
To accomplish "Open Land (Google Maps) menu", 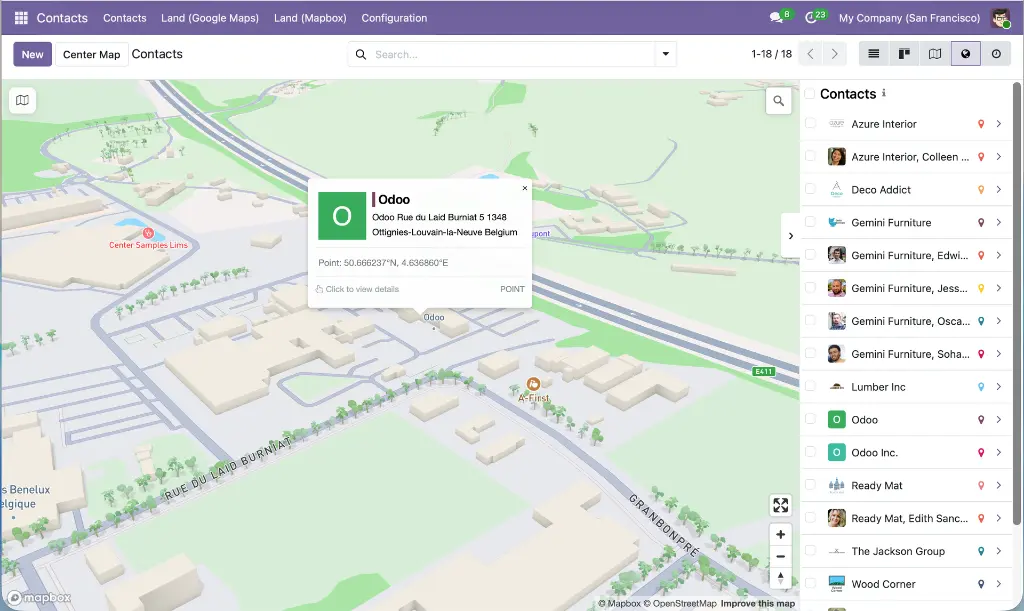I will [x=210, y=18].
